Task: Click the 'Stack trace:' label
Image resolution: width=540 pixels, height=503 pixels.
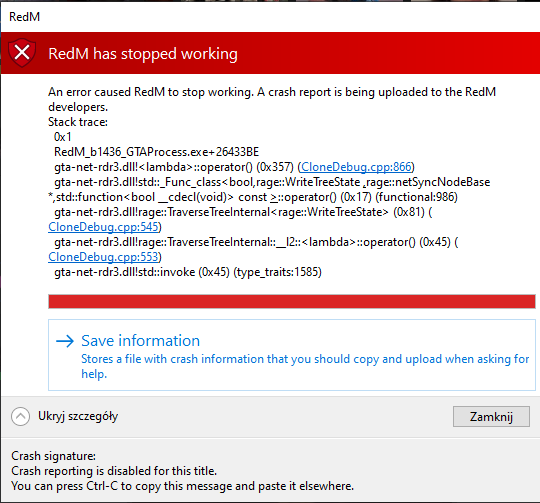Action: [x=78, y=122]
